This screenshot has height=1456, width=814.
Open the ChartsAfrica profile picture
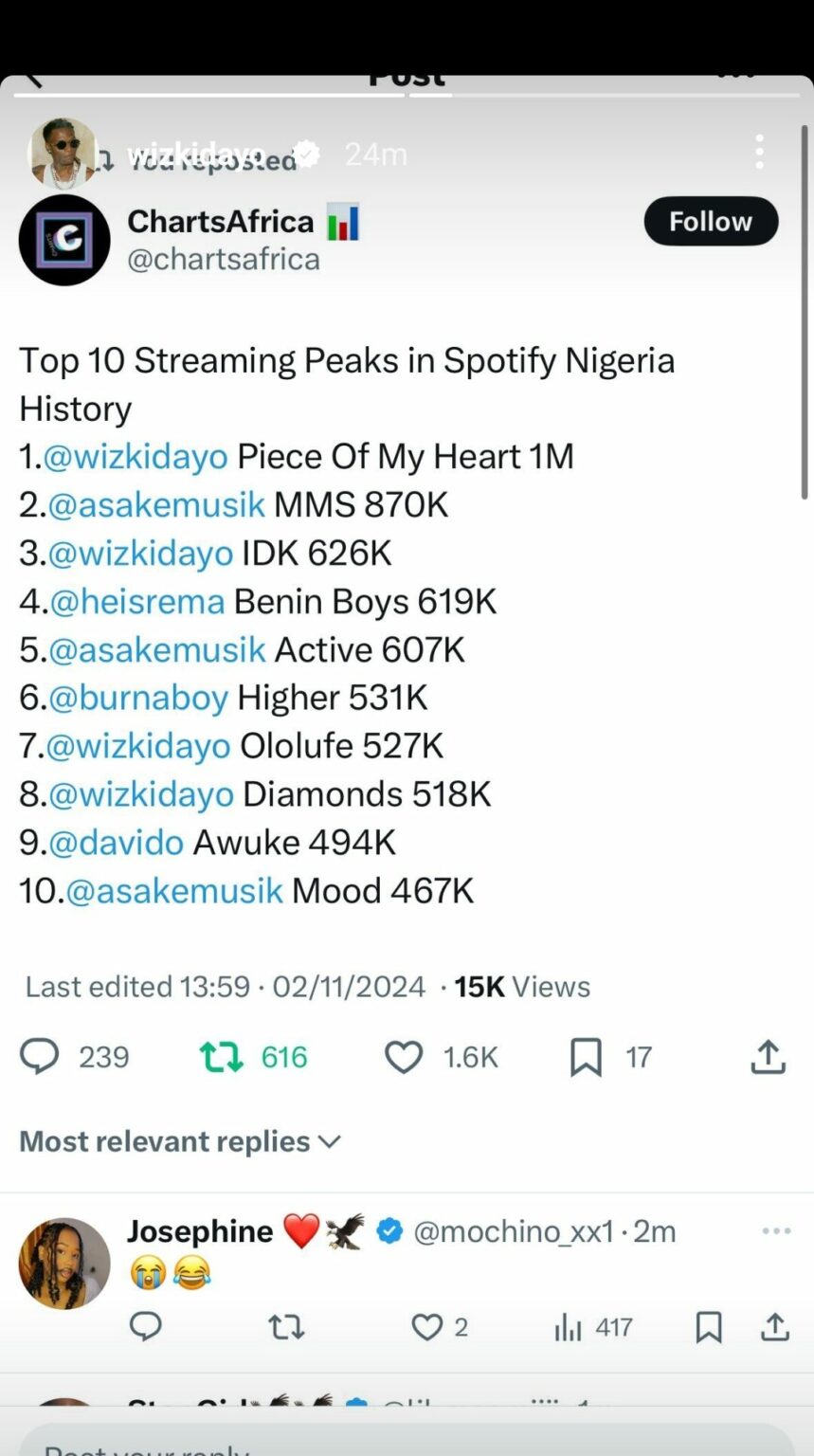pos(64,241)
